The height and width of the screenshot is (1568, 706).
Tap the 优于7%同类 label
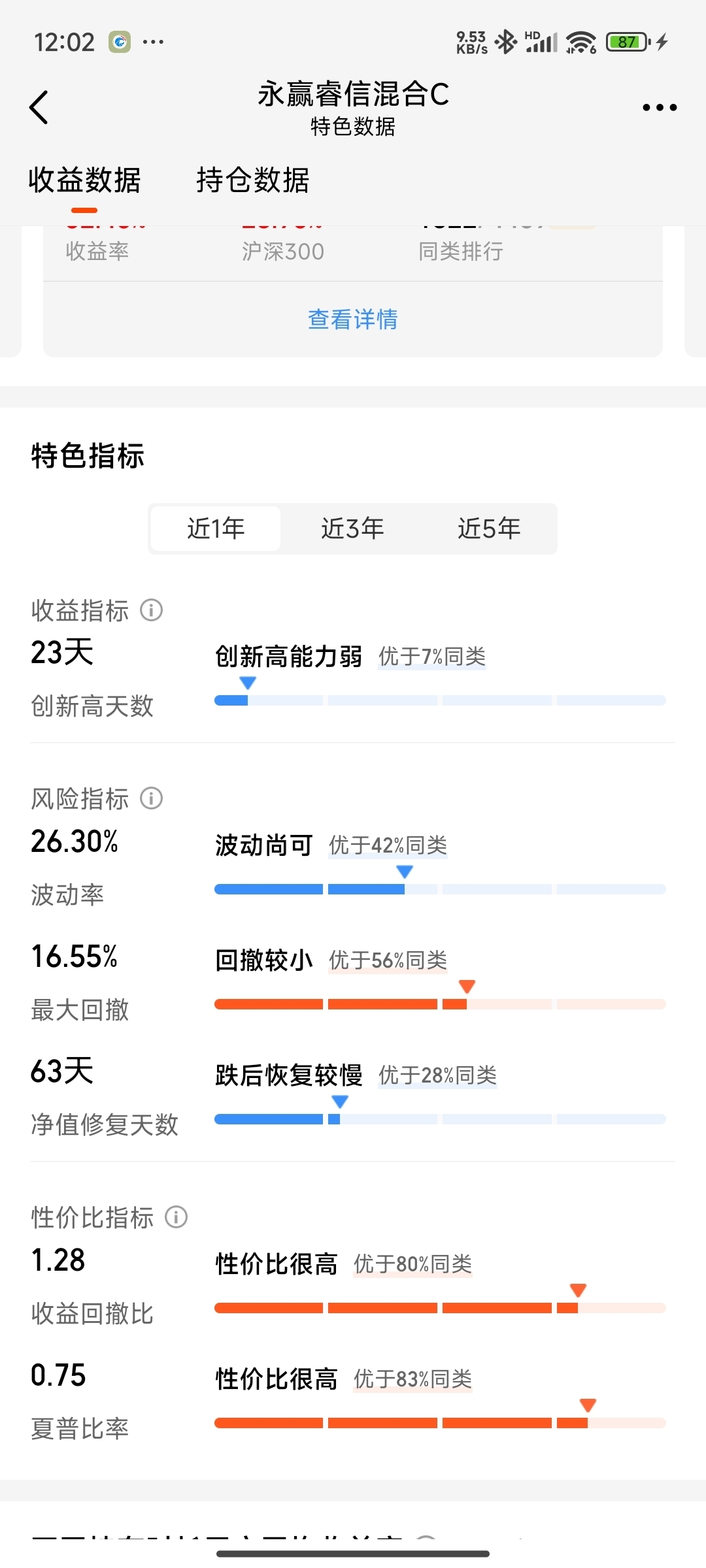click(x=432, y=657)
